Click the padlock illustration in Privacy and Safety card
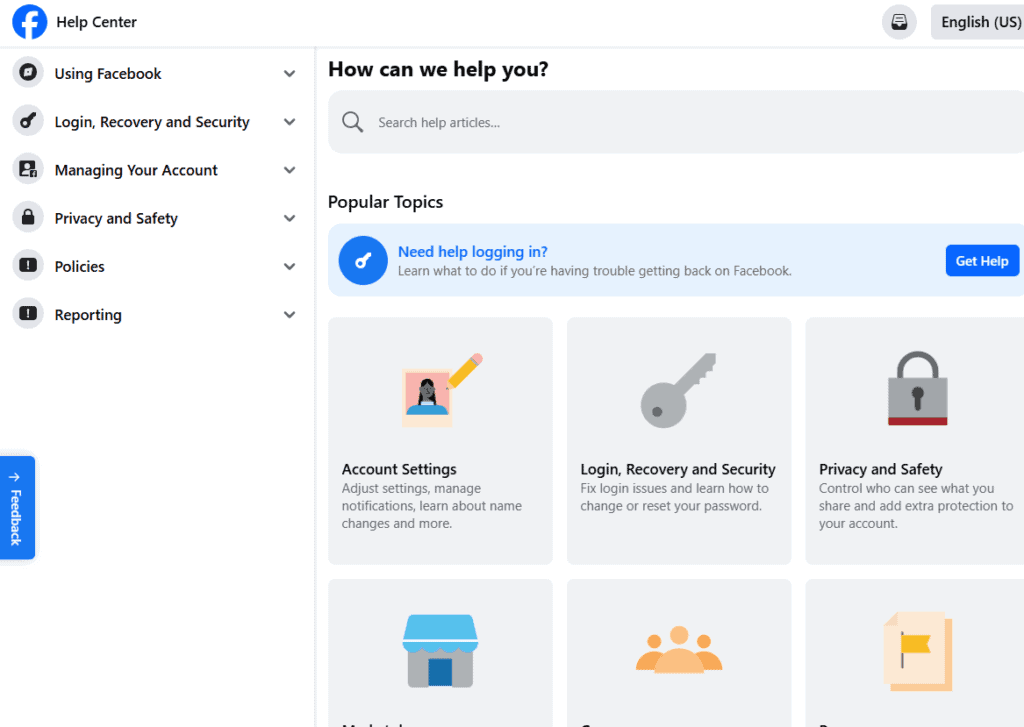 [x=918, y=389]
